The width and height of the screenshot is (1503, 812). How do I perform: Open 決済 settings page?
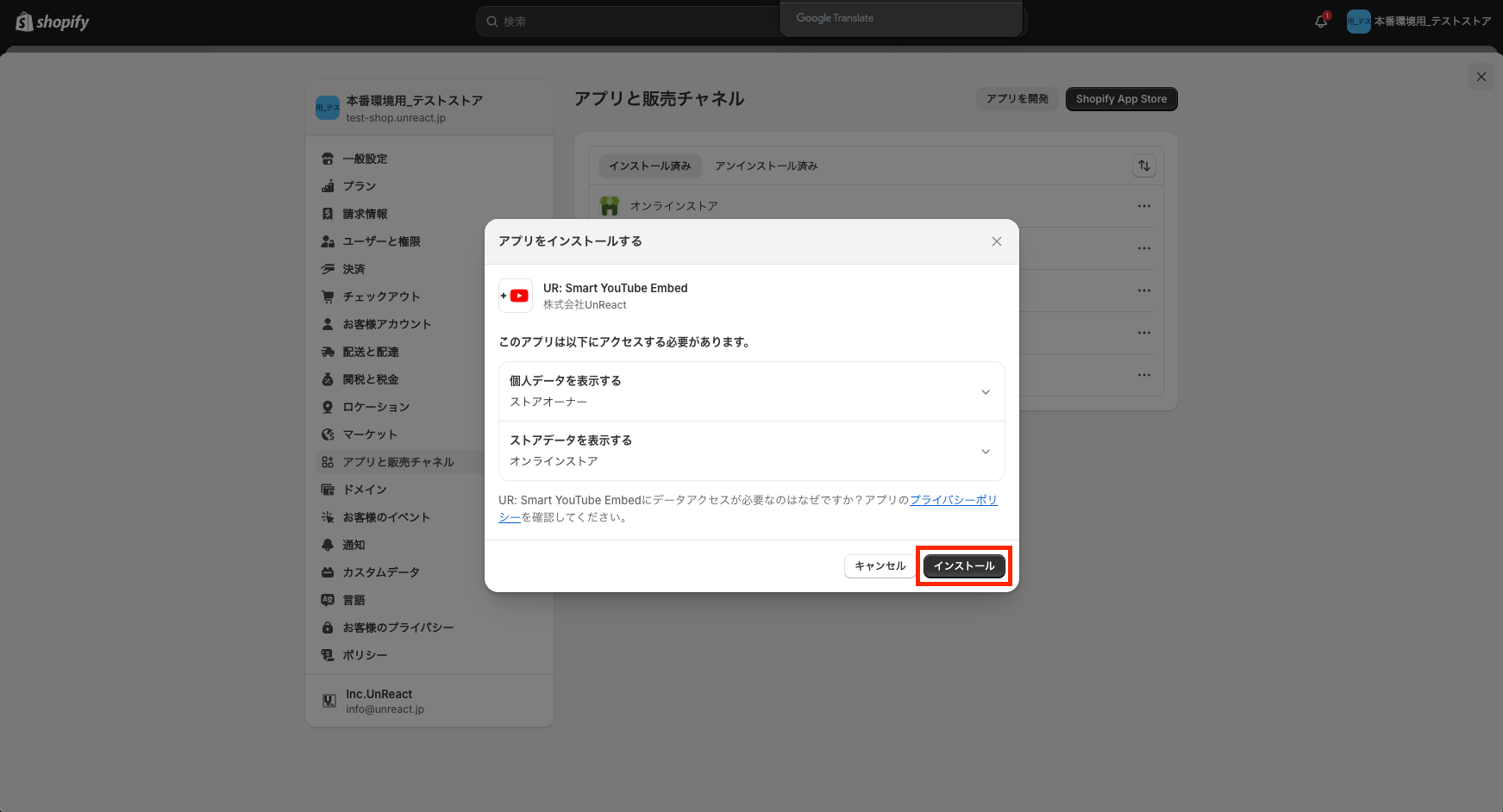(429, 269)
